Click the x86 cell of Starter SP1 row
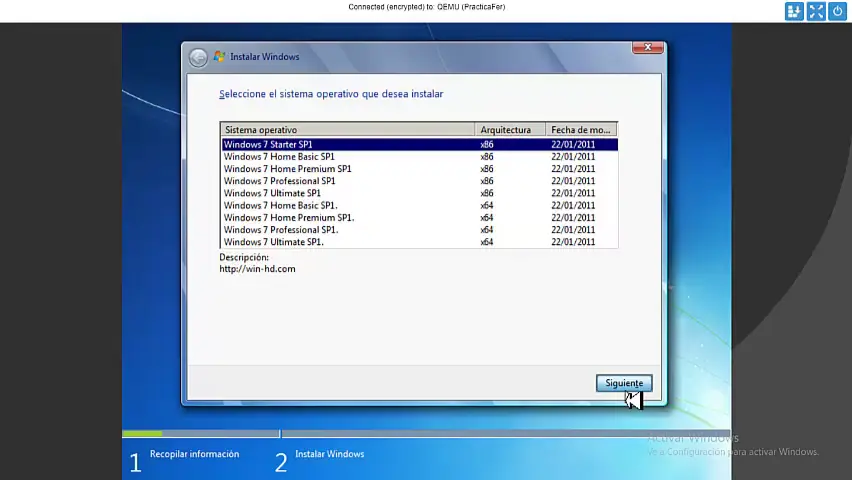Viewport: 852px width, 480px height. point(487,145)
